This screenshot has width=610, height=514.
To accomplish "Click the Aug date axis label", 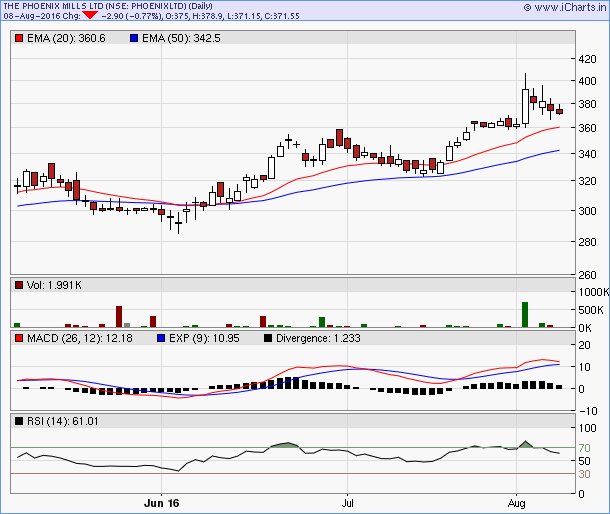I will [x=517, y=503].
